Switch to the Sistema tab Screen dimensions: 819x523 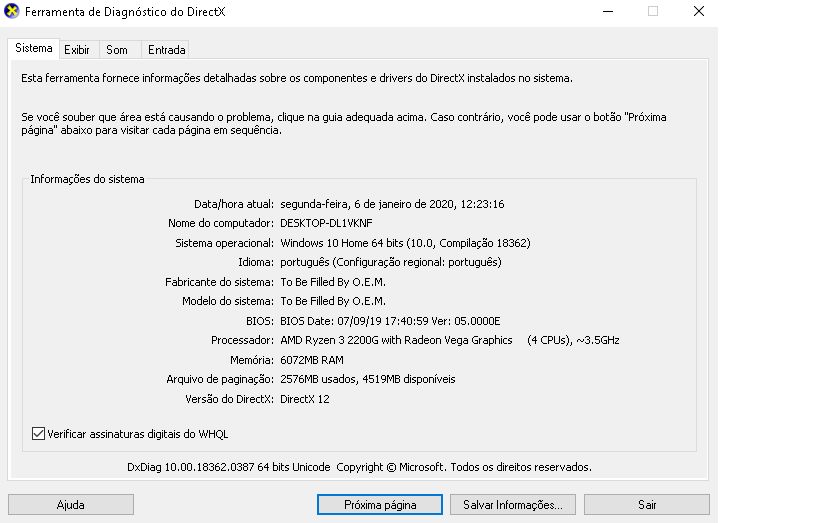33,48
